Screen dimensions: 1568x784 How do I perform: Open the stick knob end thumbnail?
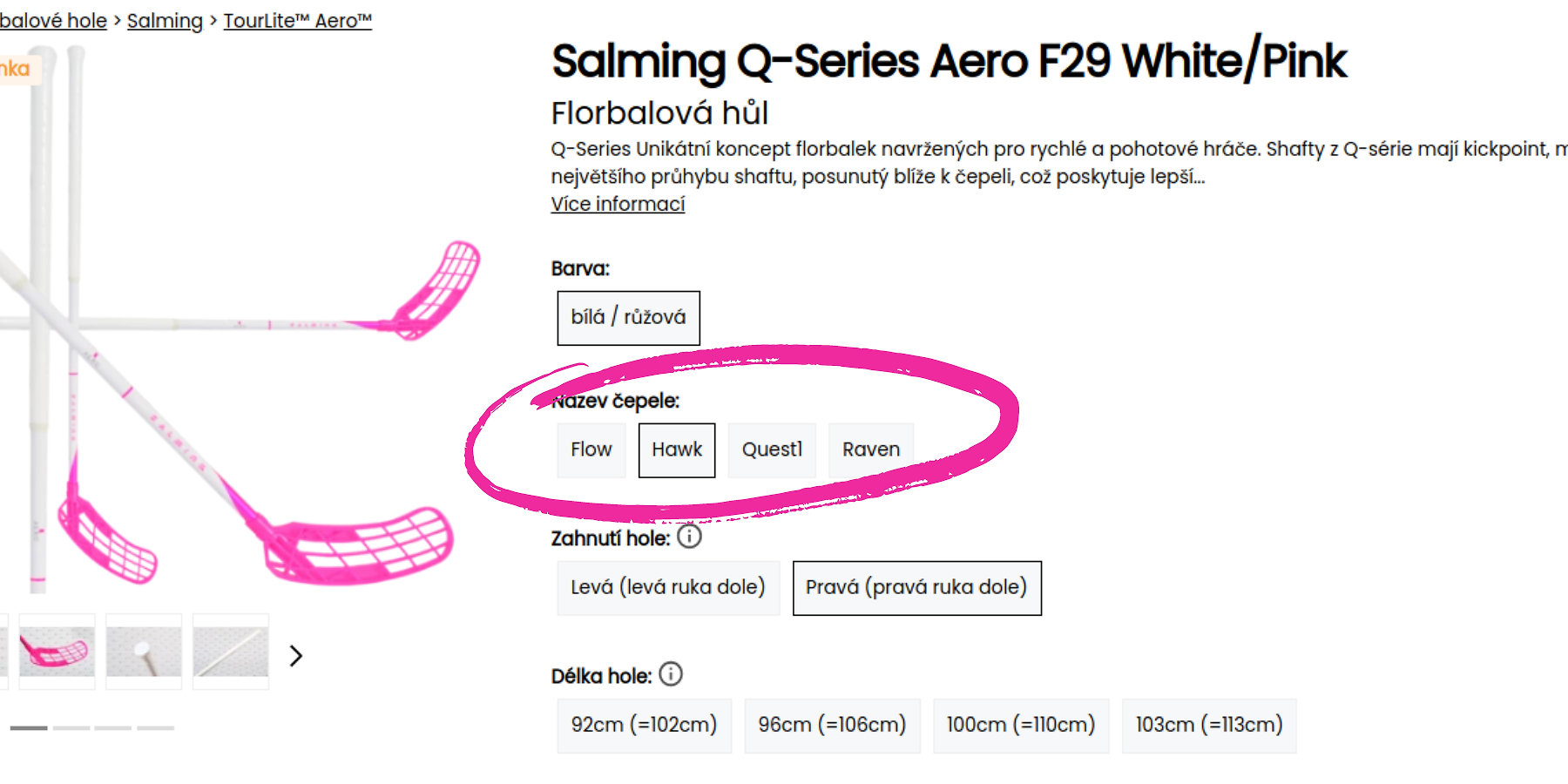point(144,651)
